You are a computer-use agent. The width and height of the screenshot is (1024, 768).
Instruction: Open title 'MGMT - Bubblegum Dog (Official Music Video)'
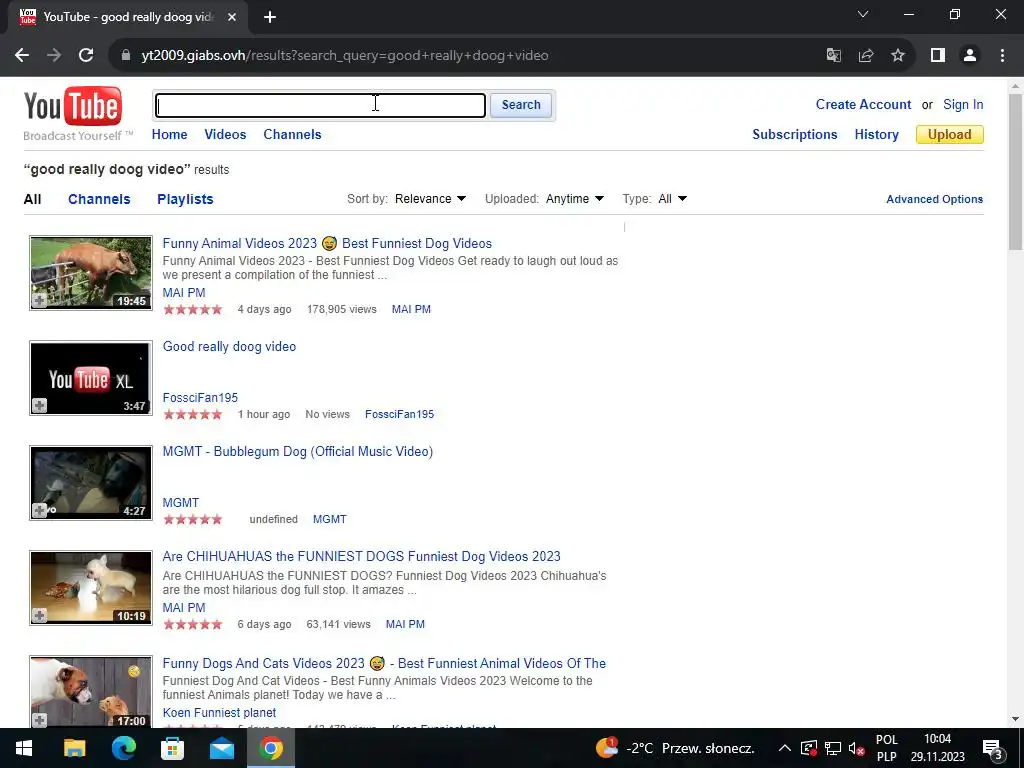(x=298, y=452)
